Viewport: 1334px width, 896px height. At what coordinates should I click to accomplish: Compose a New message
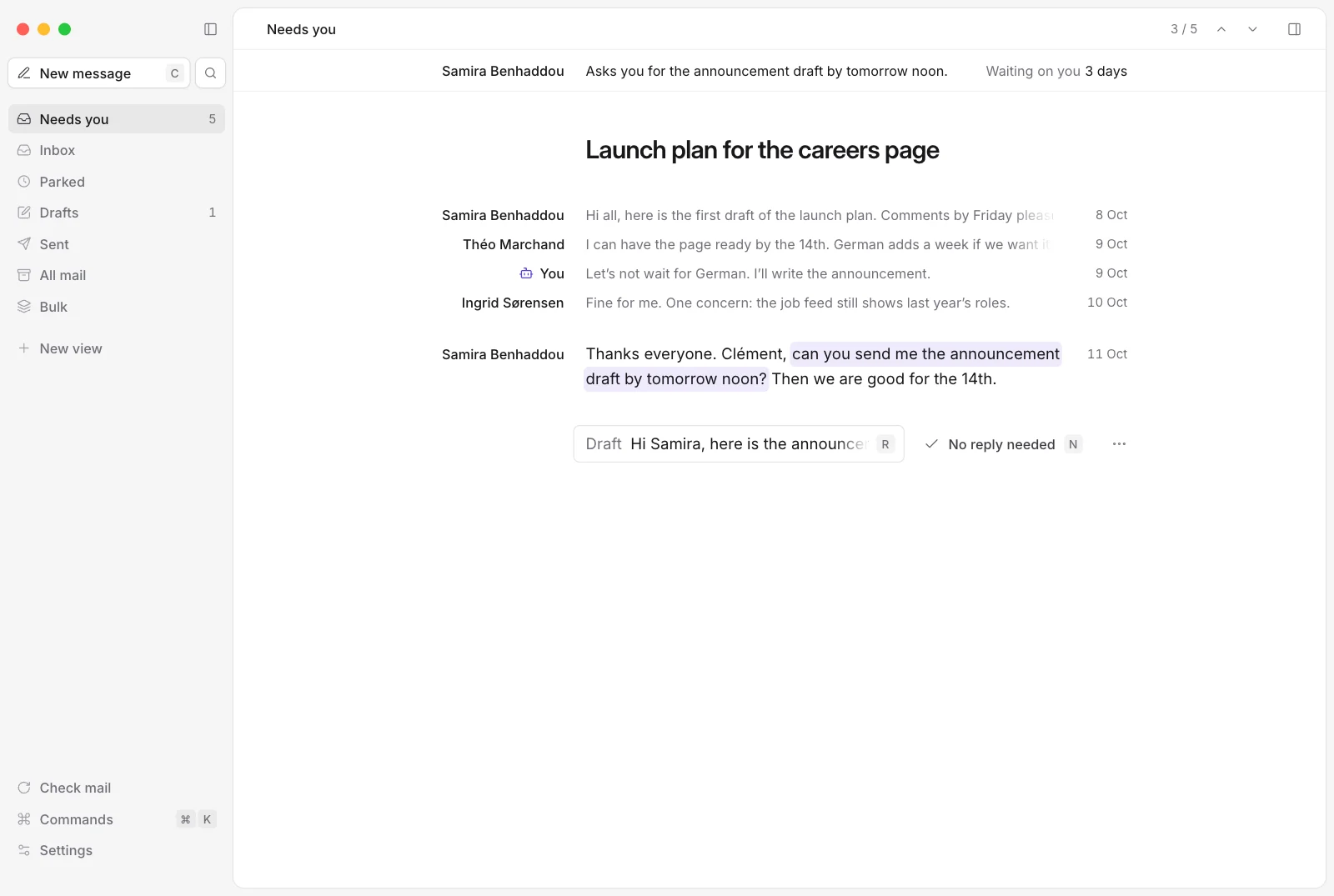(x=99, y=73)
